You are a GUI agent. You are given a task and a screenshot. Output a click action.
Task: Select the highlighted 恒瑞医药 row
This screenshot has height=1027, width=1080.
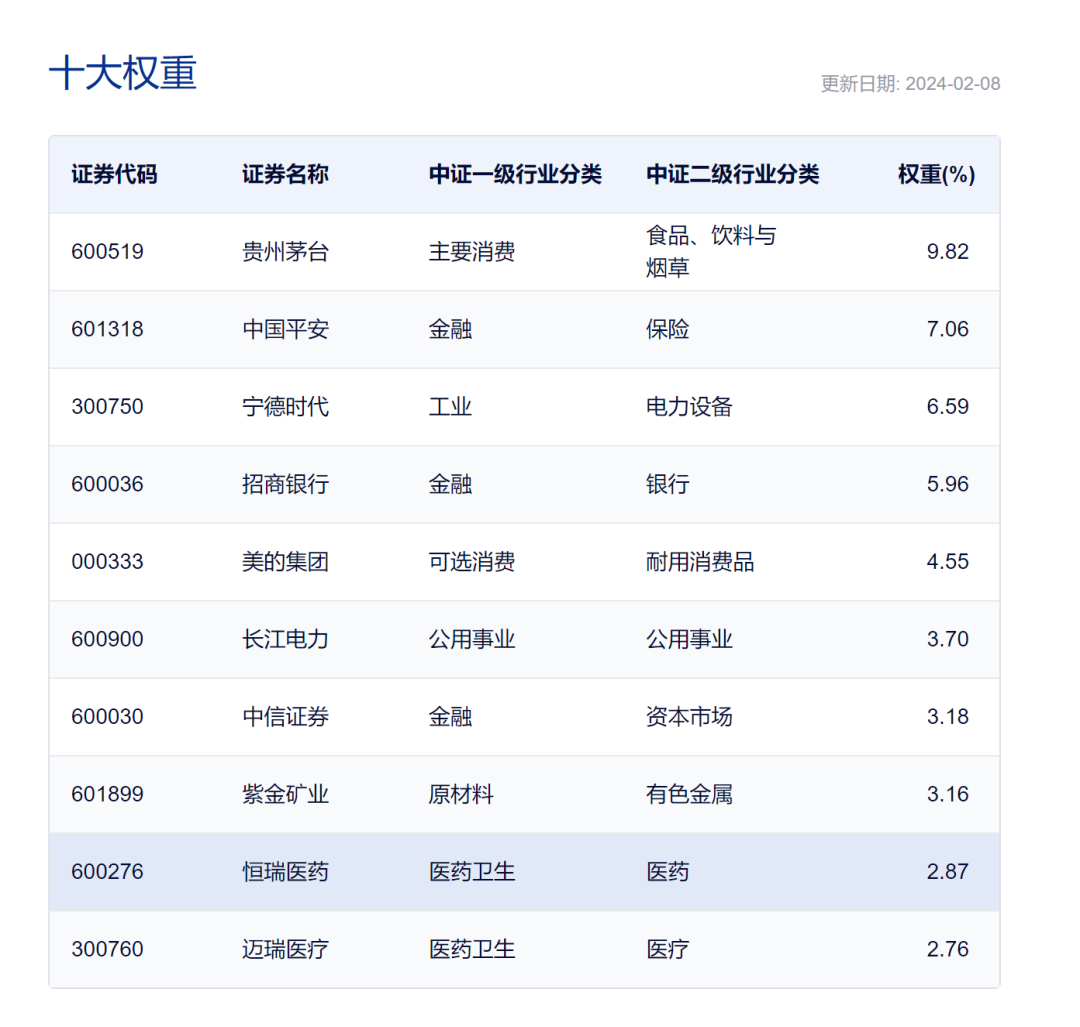[x=285, y=872]
